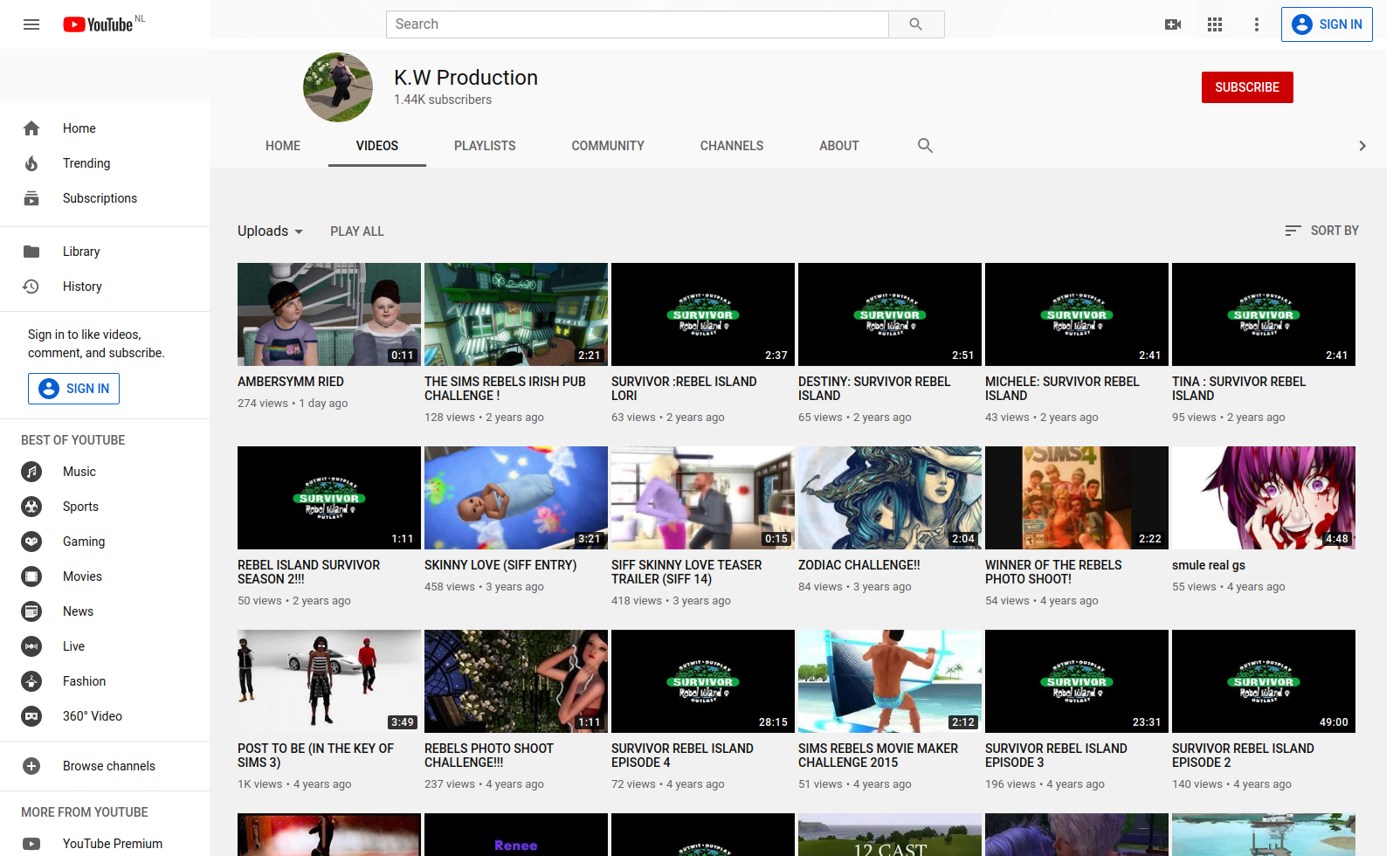
Task: Select the VIDEOS tab
Action: coord(377,146)
